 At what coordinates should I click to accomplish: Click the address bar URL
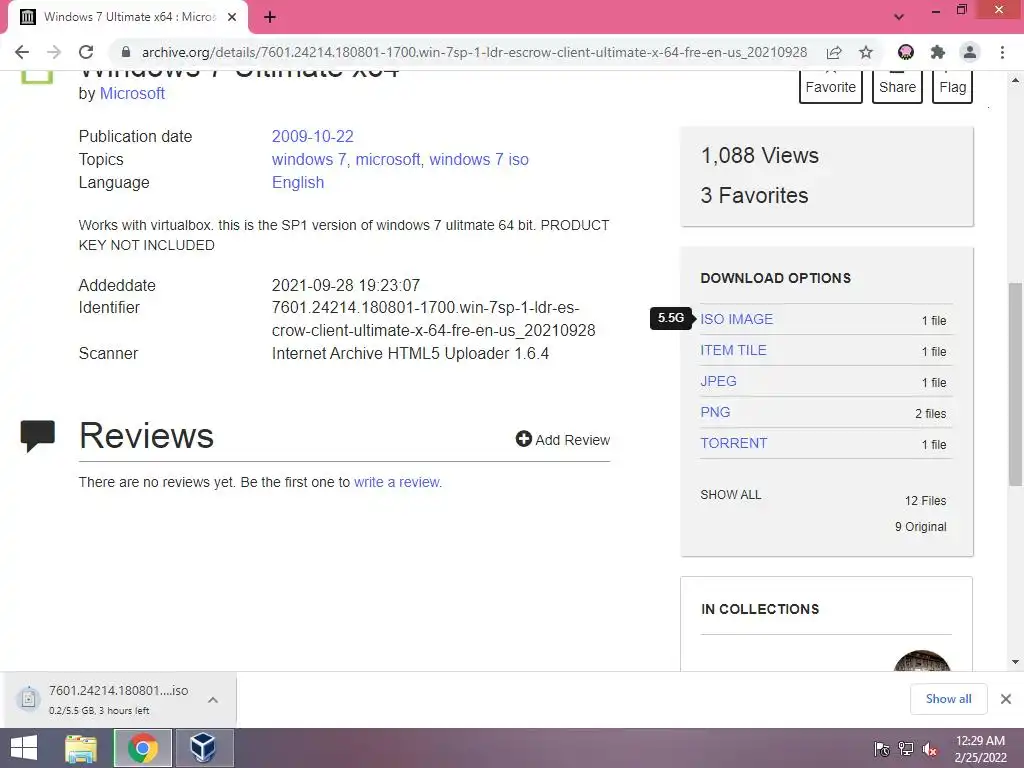click(474, 52)
